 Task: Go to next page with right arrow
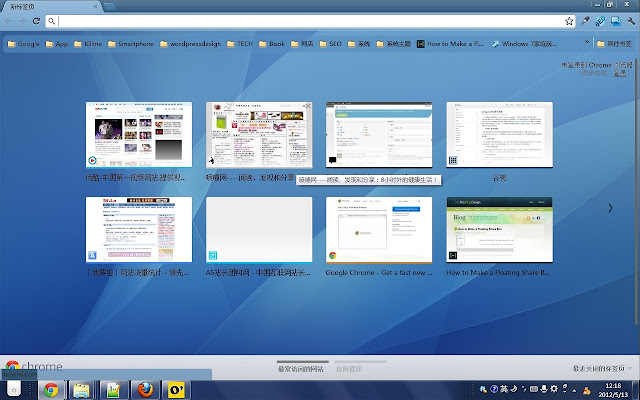[610, 208]
